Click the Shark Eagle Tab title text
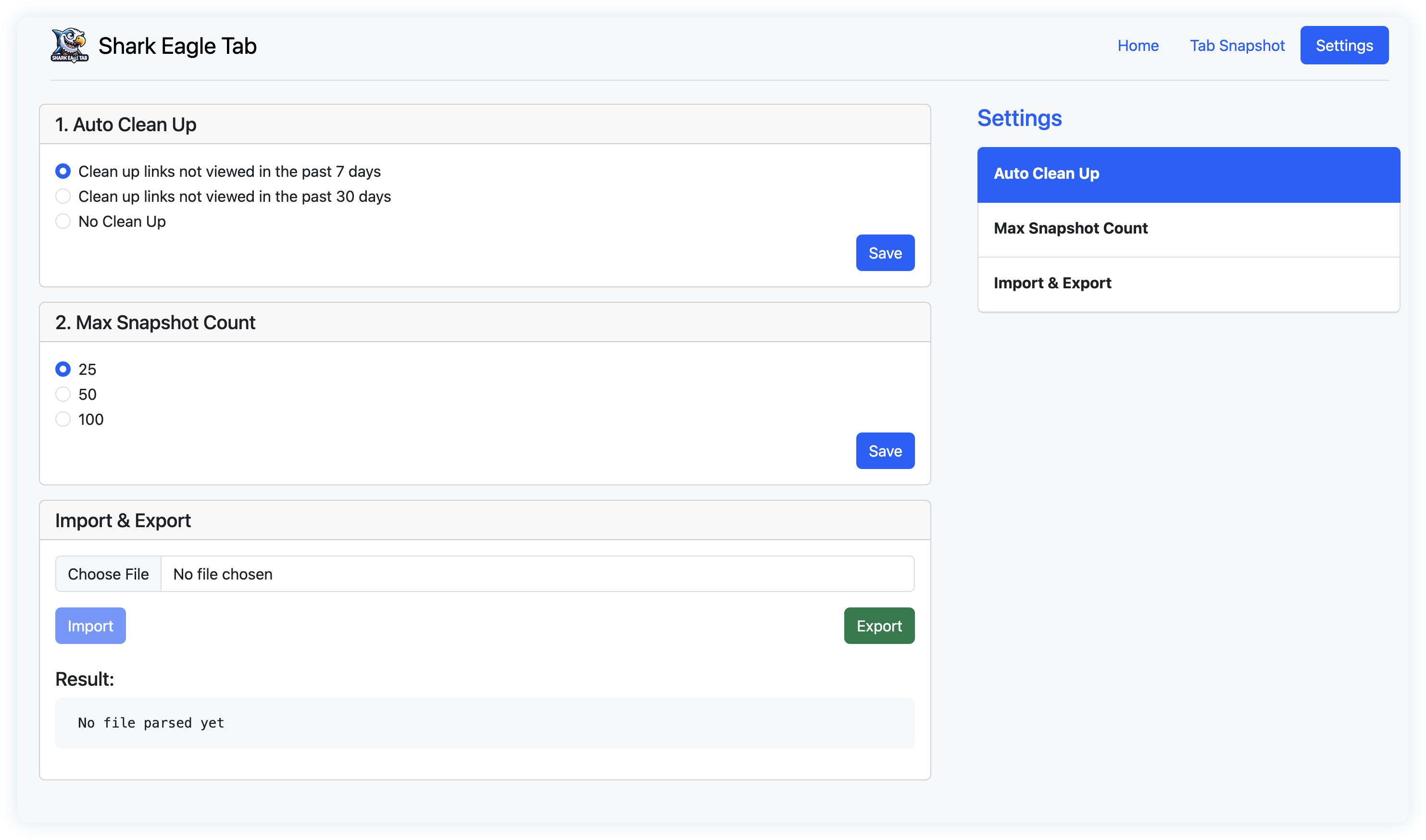This screenshot has width=1426, height=840. pyautogui.click(x=177, y=46)
